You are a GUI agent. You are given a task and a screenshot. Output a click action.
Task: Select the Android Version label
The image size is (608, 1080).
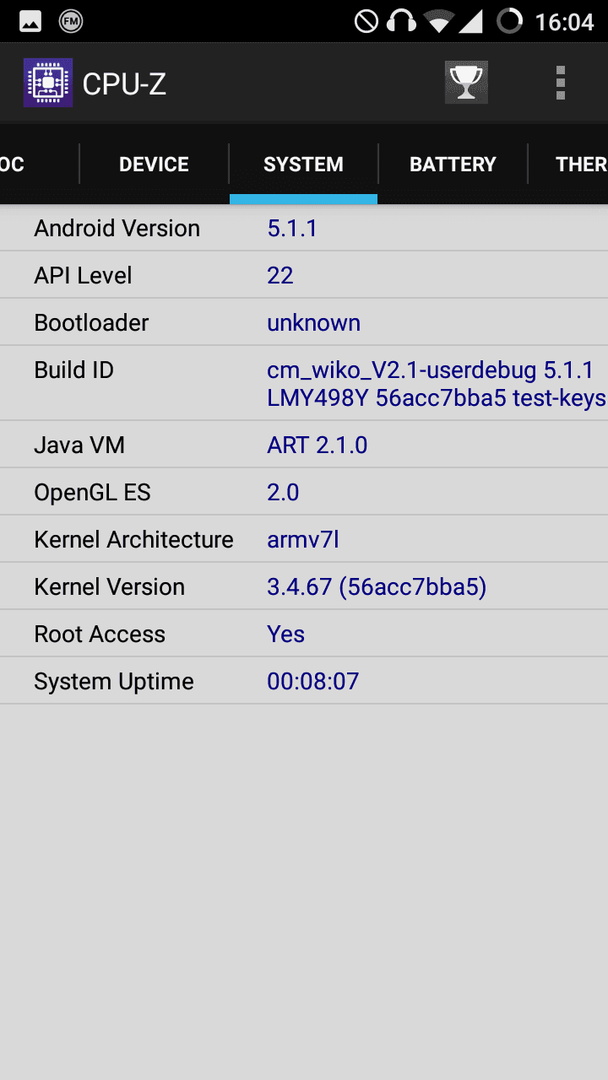coord(117,228)
